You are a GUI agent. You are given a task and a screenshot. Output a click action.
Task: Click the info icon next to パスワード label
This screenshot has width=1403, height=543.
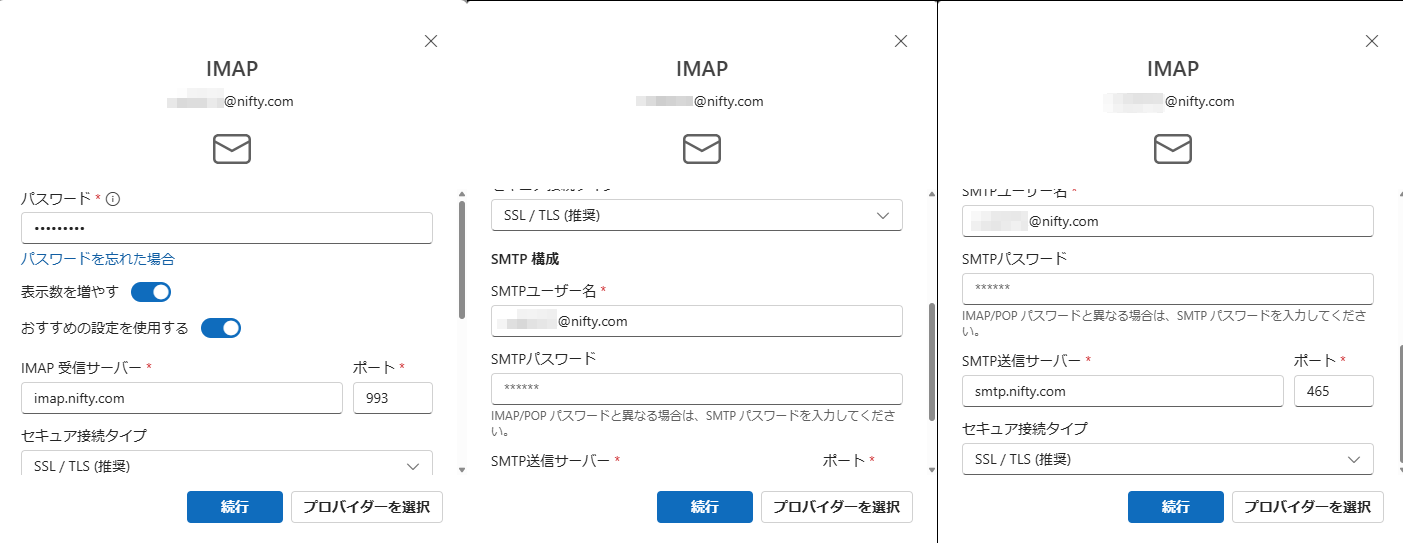(x=113, y=199)
